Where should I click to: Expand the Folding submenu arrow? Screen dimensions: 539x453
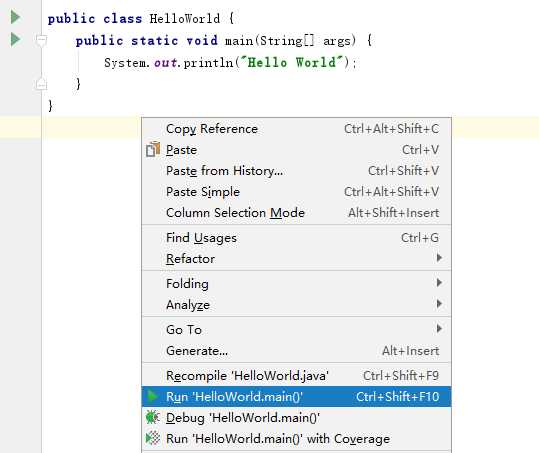pos(439,283)
